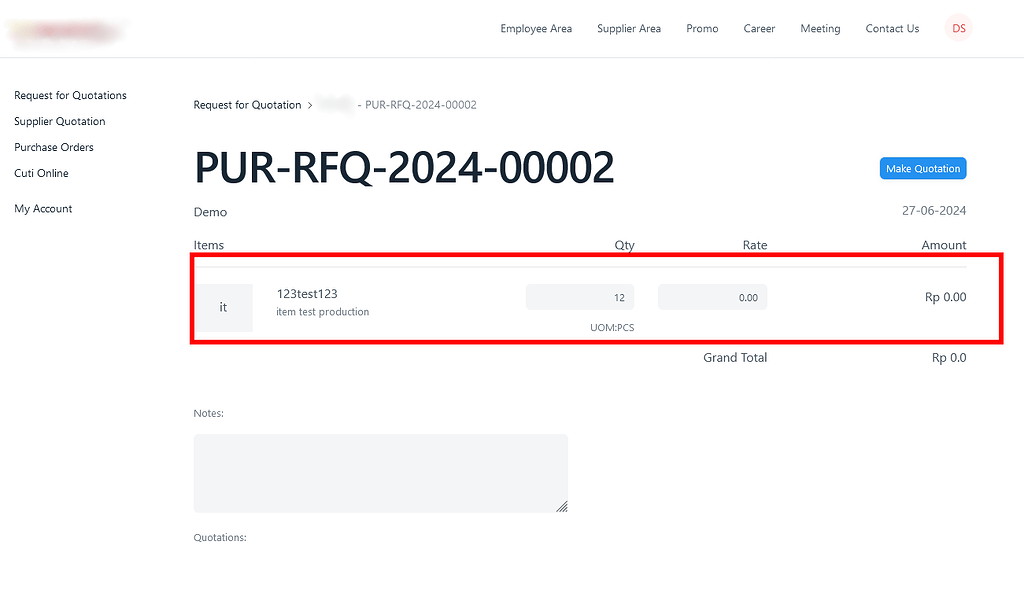Click the Make Quotation button
Viewport: 1024px width, 593px height.
(922, 168)
